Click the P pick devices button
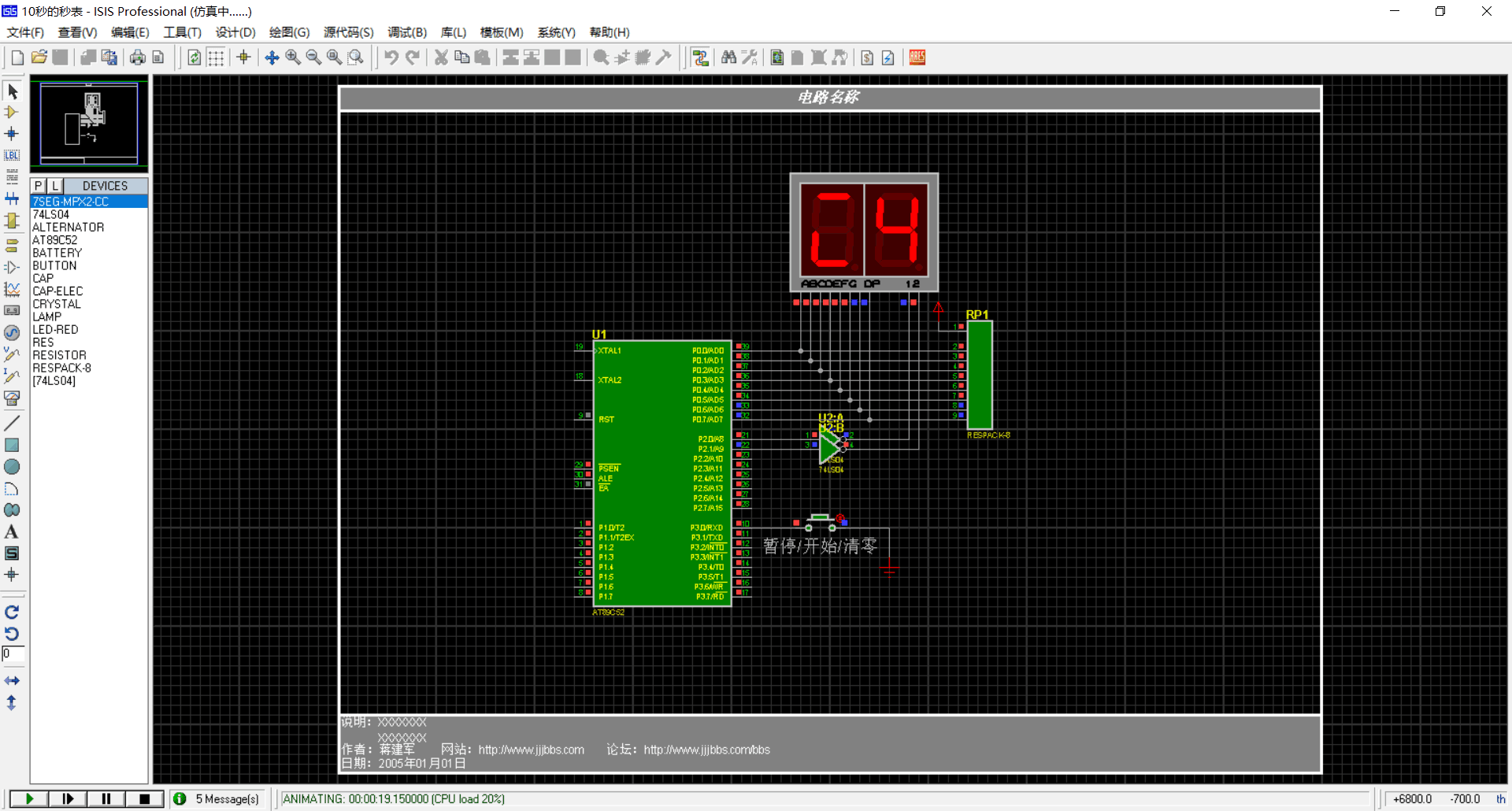Image resolution: width=1512 pixels, height=811 pixels. tap(38, 186)
